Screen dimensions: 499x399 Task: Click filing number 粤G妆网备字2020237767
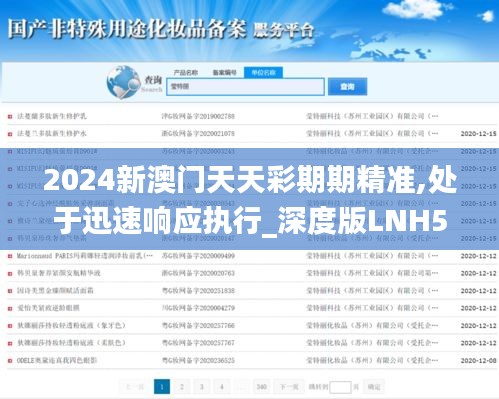(198, 343)
